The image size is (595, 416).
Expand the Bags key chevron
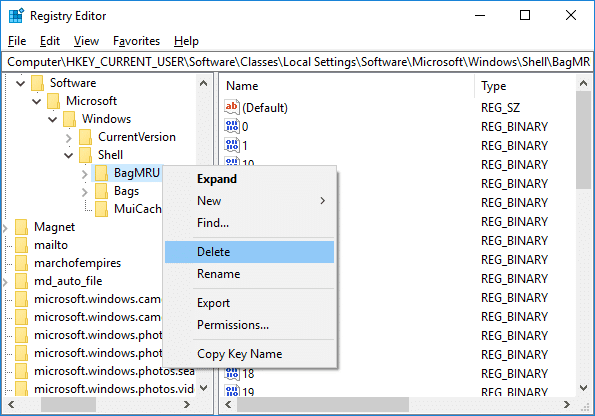tap(85, 192)
